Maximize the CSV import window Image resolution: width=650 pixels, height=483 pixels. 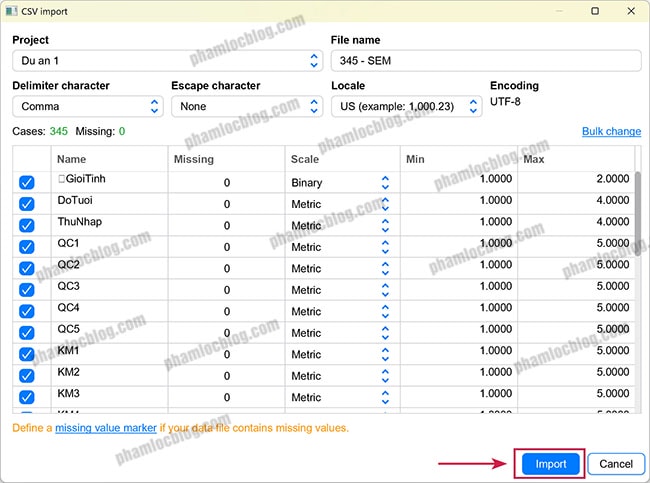[595, 11]
